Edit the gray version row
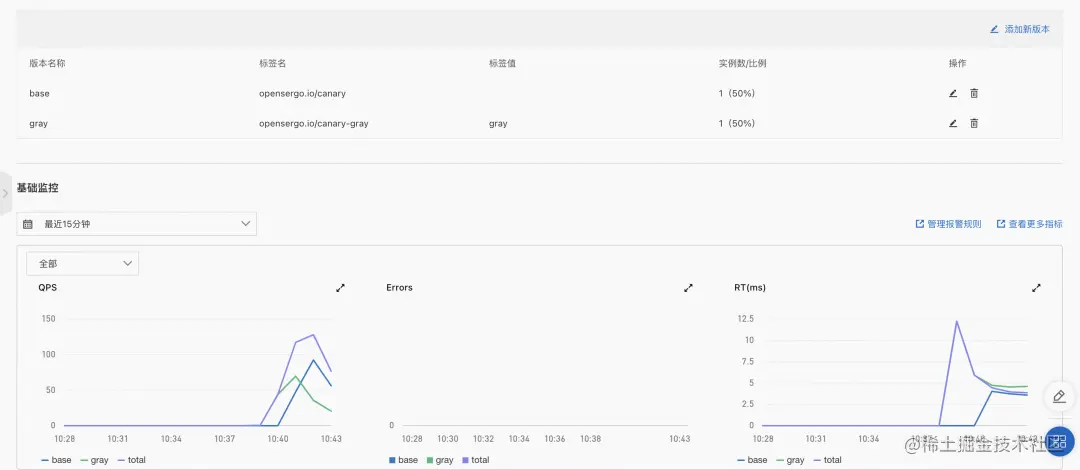The image size is (1080, 470). click(953, 123)
